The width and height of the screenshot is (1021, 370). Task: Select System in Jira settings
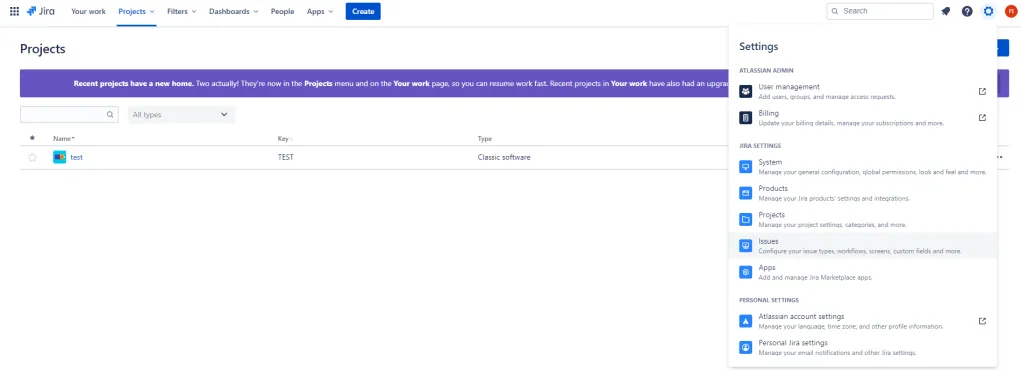(x=863, y=167)
